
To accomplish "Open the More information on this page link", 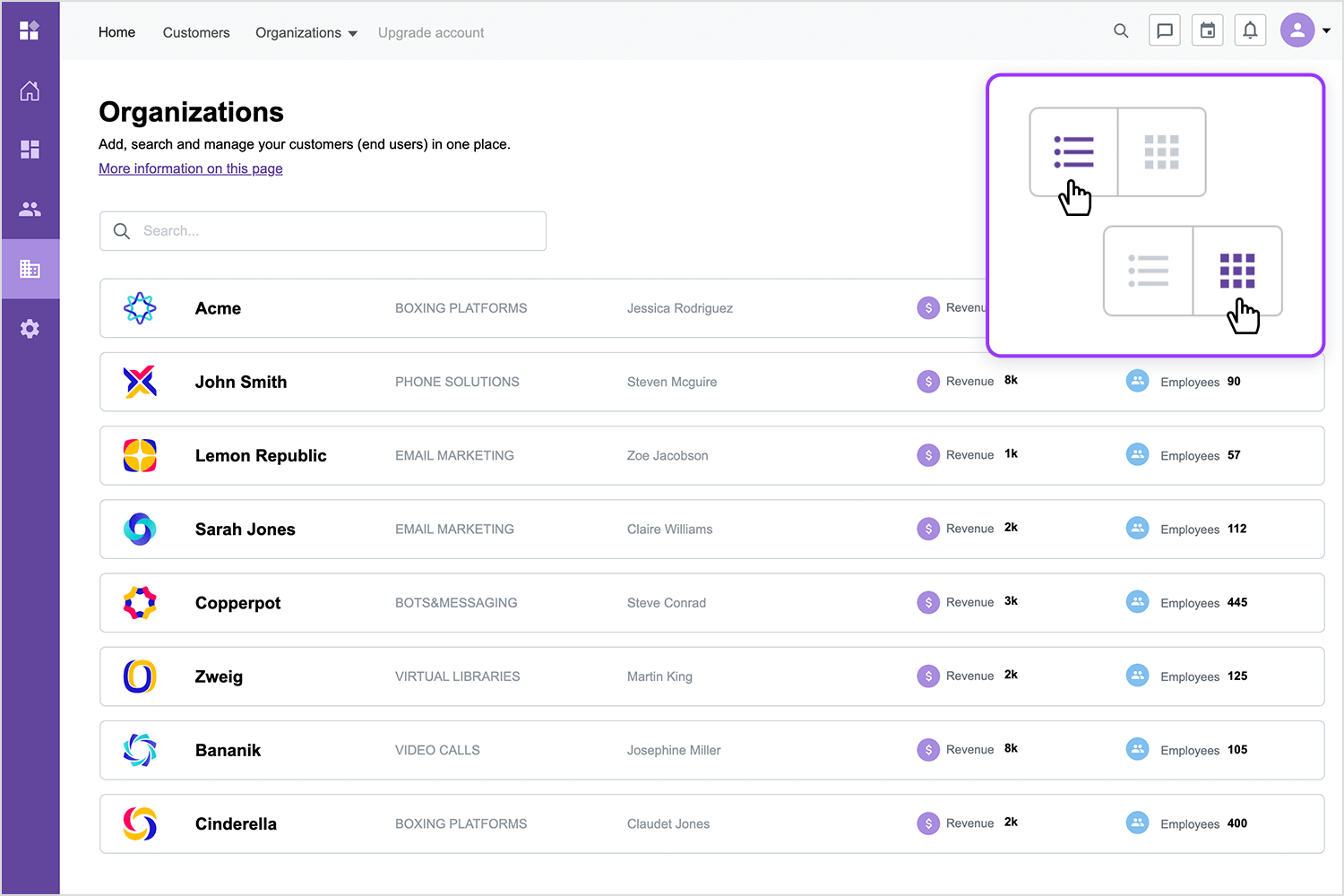I will click(x=191, y=168).
